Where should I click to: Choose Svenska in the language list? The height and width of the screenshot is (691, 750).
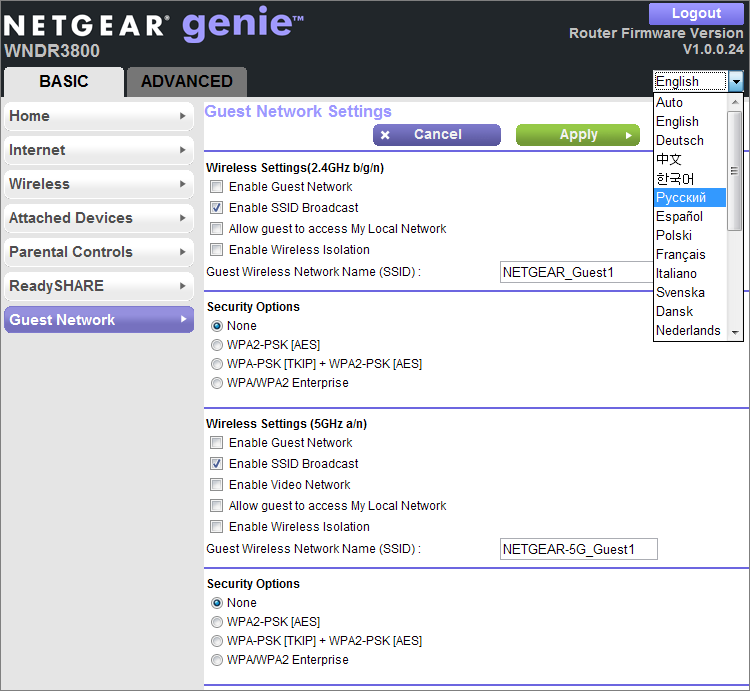tap(690, 292)
